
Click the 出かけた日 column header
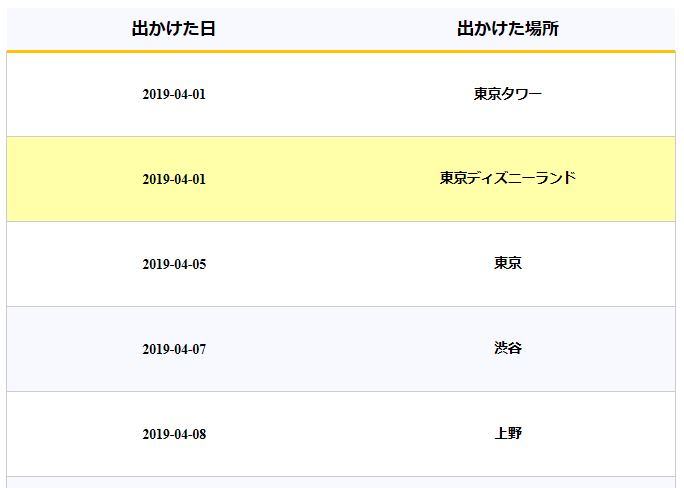tap(174, 29)
